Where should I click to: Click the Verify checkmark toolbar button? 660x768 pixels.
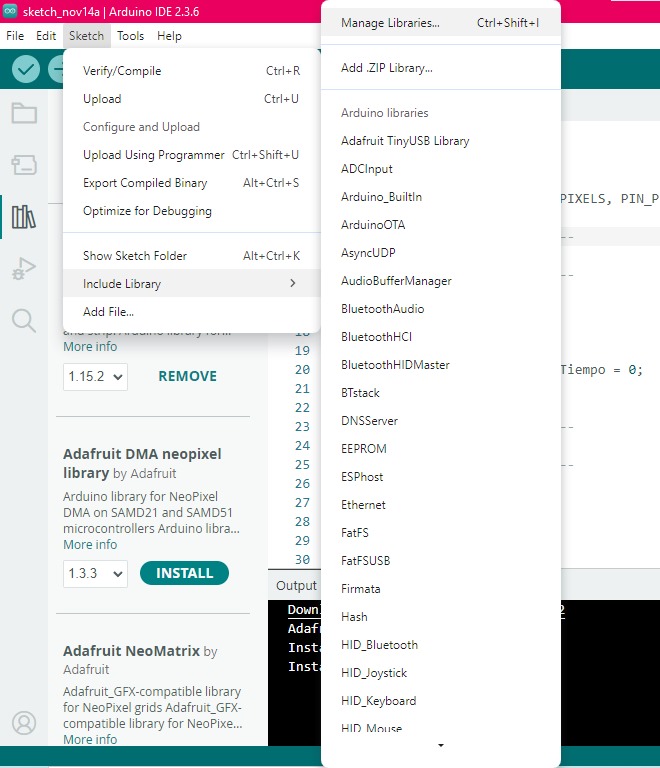click(x=26, y=69)
